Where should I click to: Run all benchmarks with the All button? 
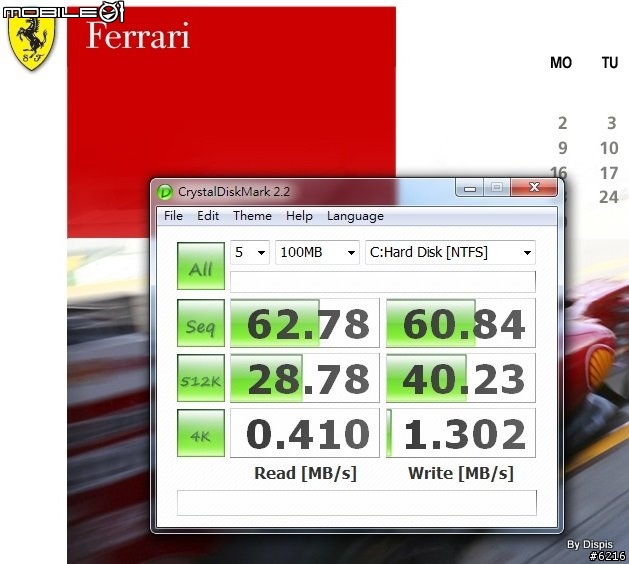(201, 266)
